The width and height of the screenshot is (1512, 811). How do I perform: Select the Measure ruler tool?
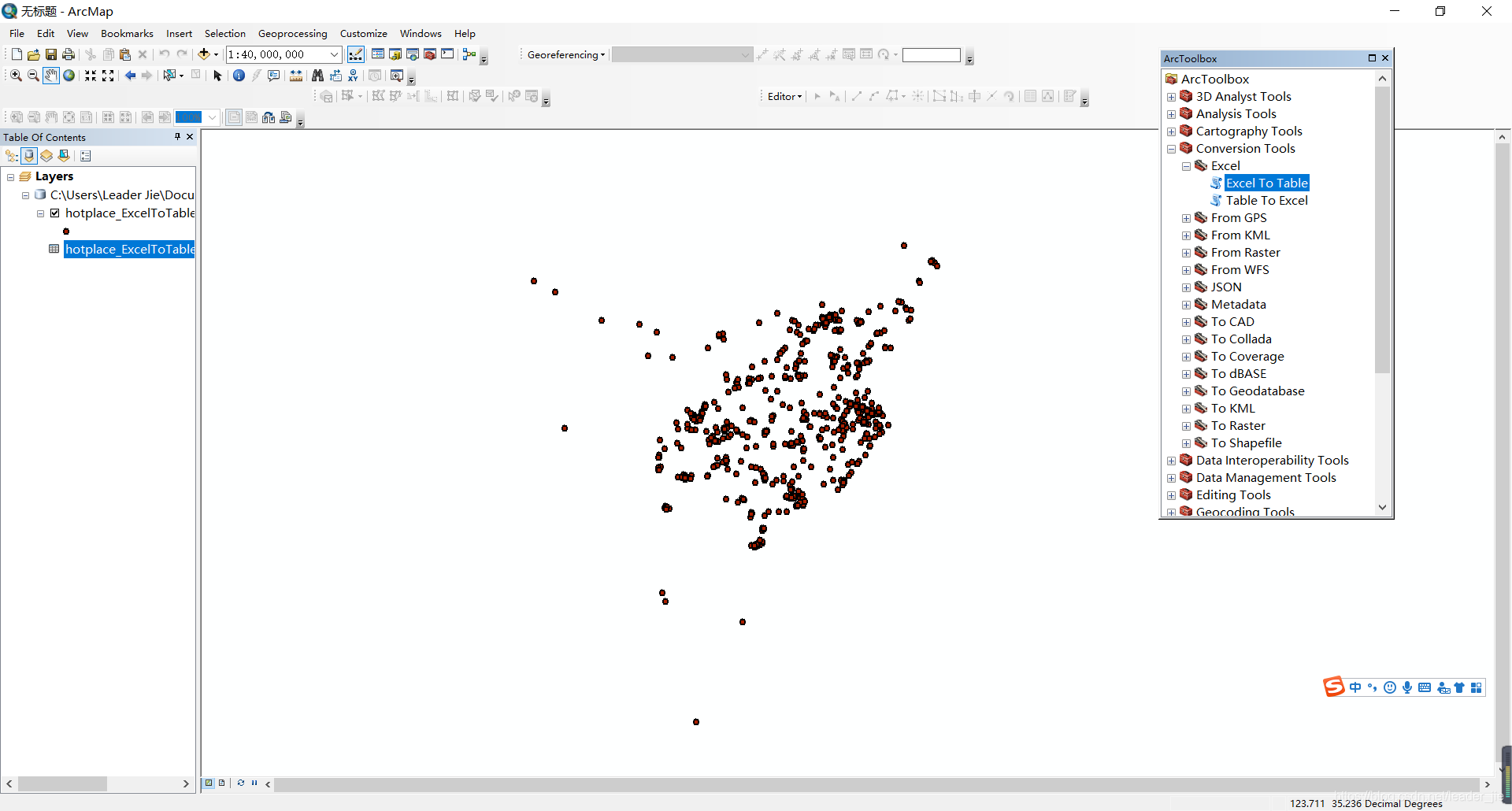point(296,76)
